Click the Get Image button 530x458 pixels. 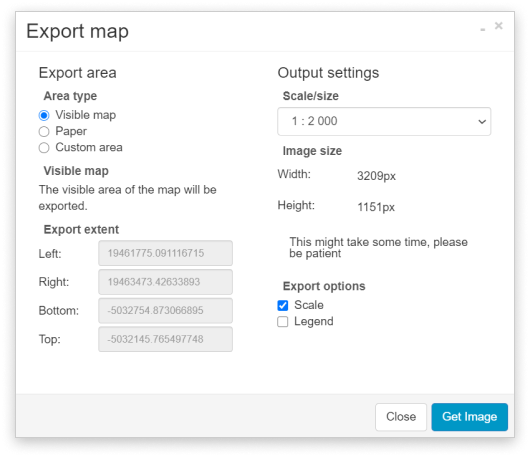click(x=469, y=417)
